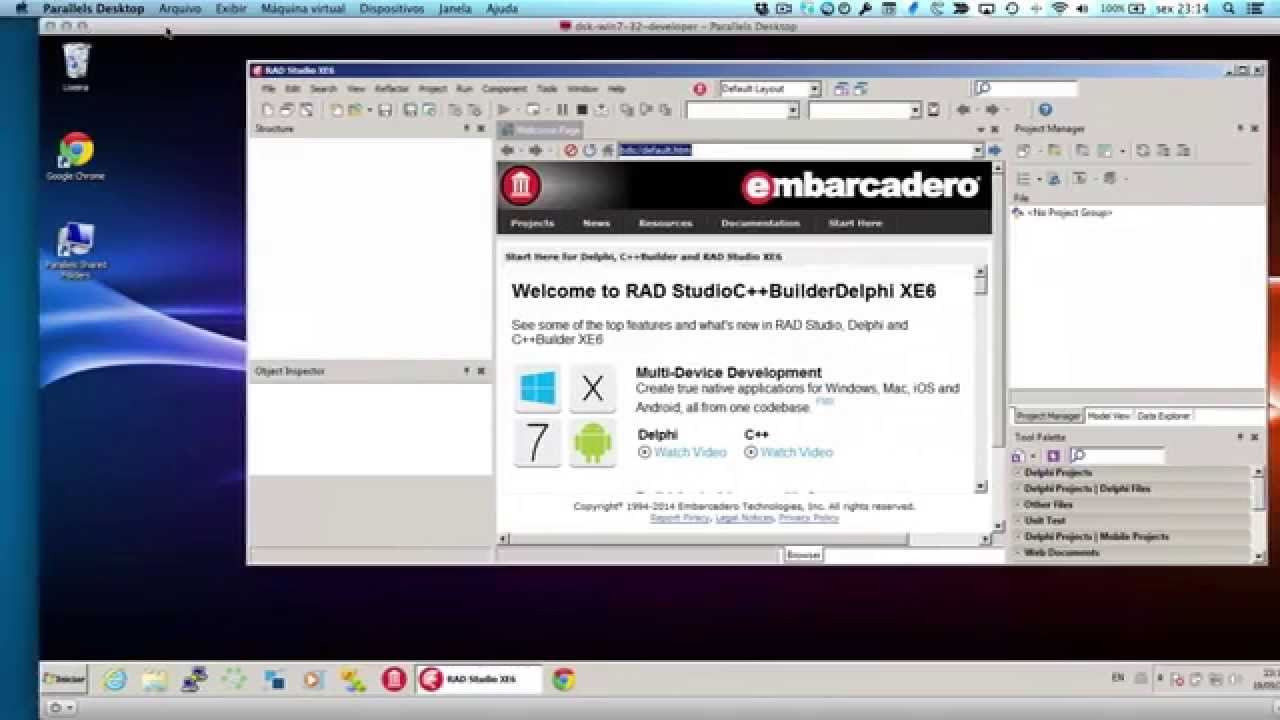Click the Go arrow right of URL field

click(x=994, y=150)
